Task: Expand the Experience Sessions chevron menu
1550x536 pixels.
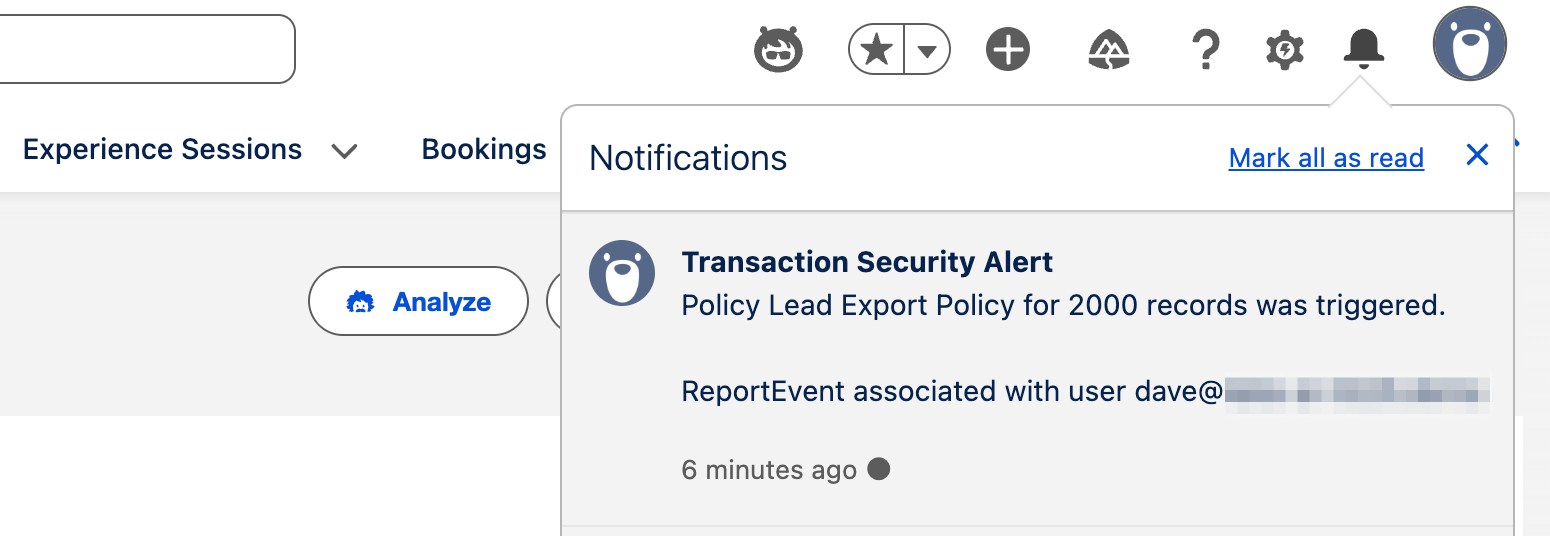Action: (344, 151)
